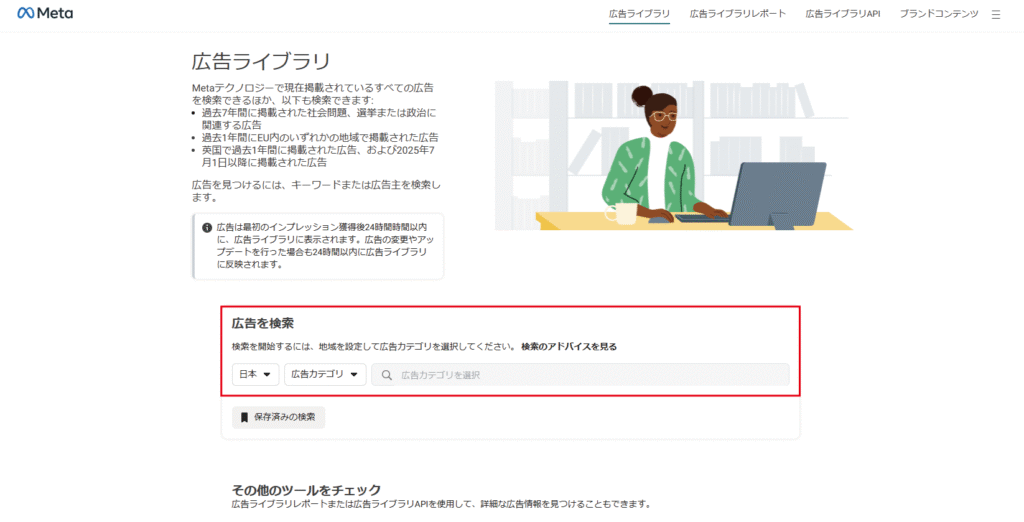Click the Meta logo
This screenshot has width=1024, height=522.
click(x=44, y=14)
